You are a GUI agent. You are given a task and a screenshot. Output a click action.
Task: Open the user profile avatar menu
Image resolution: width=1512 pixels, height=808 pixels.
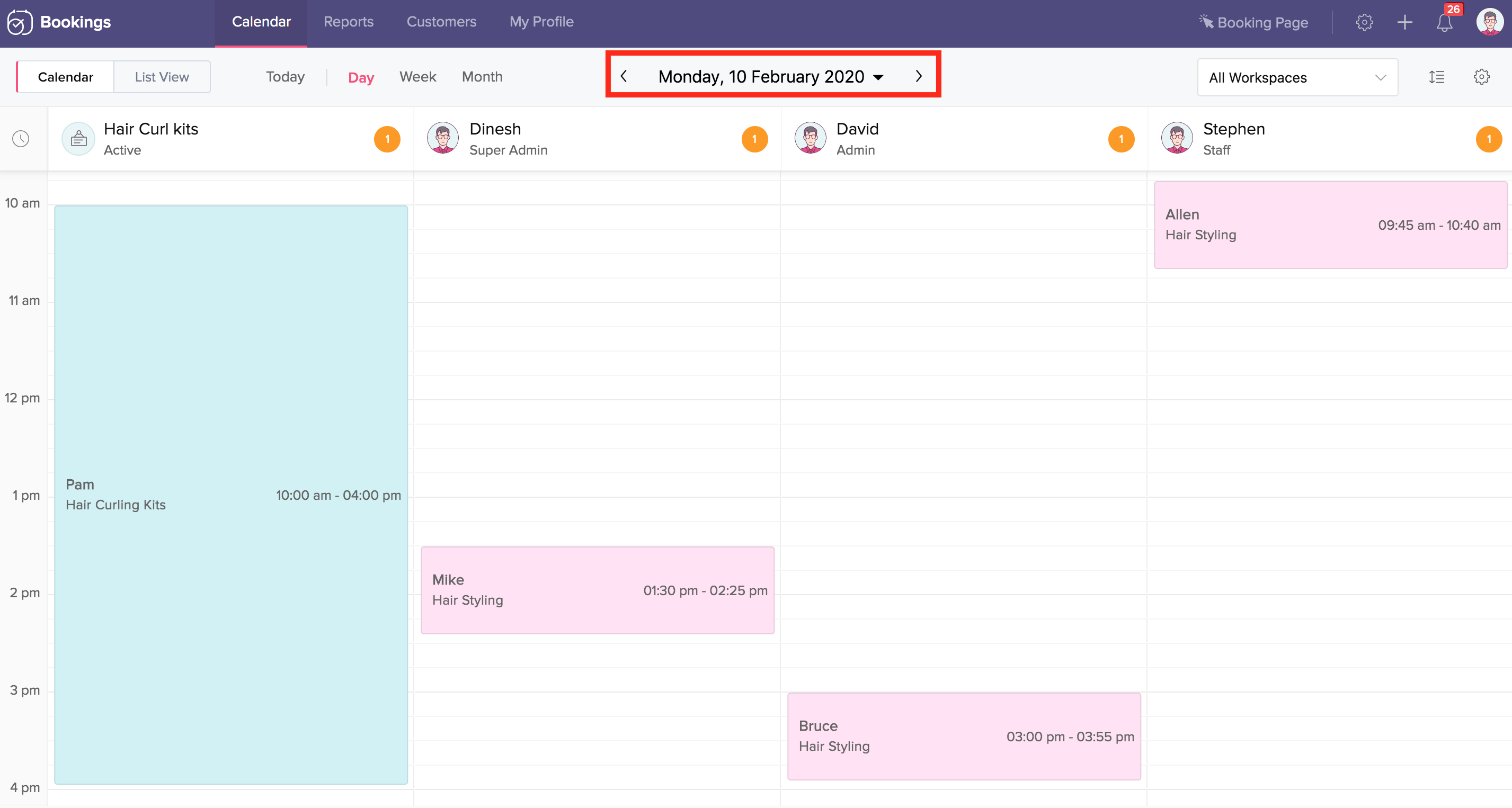pos(1489,22)
